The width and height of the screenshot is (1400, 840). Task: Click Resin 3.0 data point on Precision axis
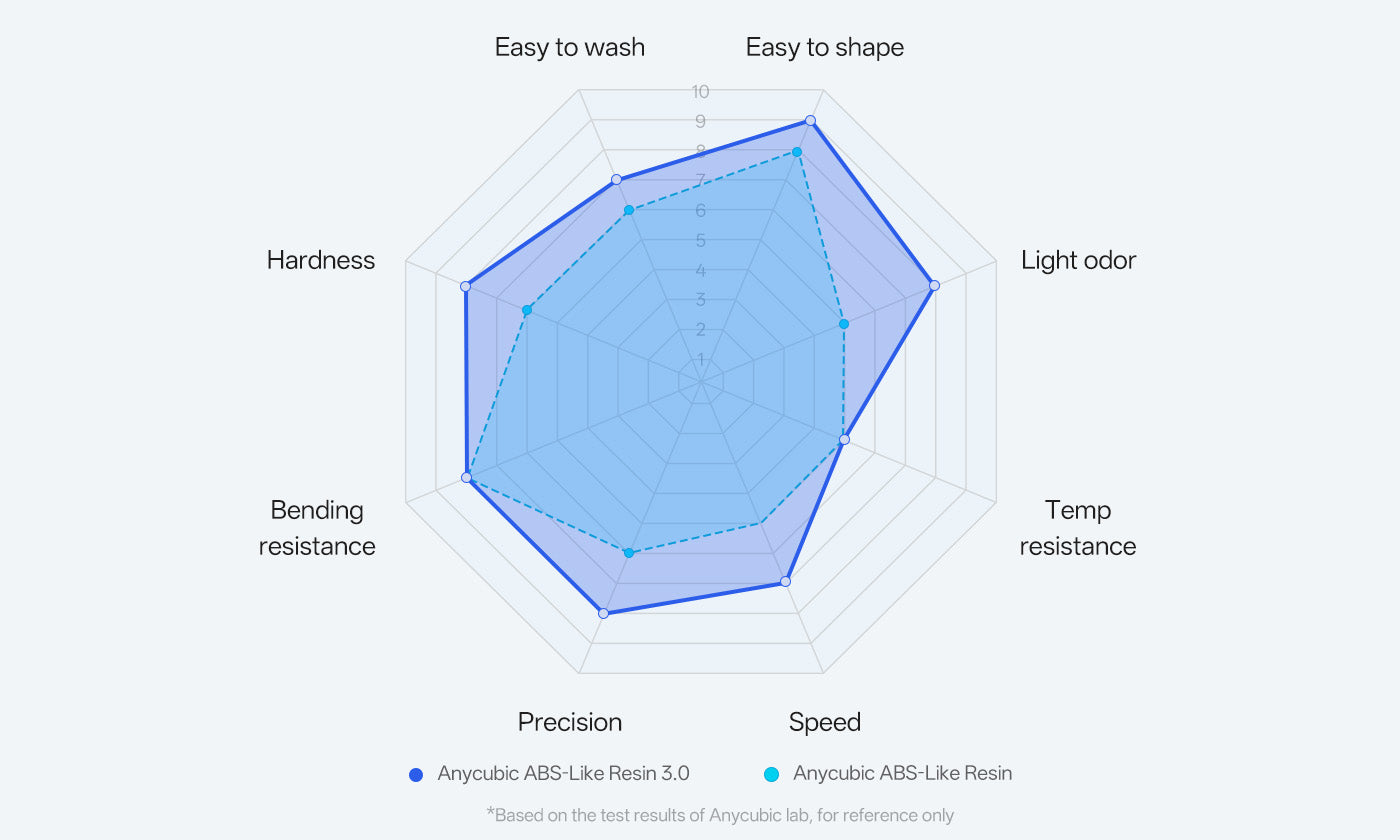point(603,613)
